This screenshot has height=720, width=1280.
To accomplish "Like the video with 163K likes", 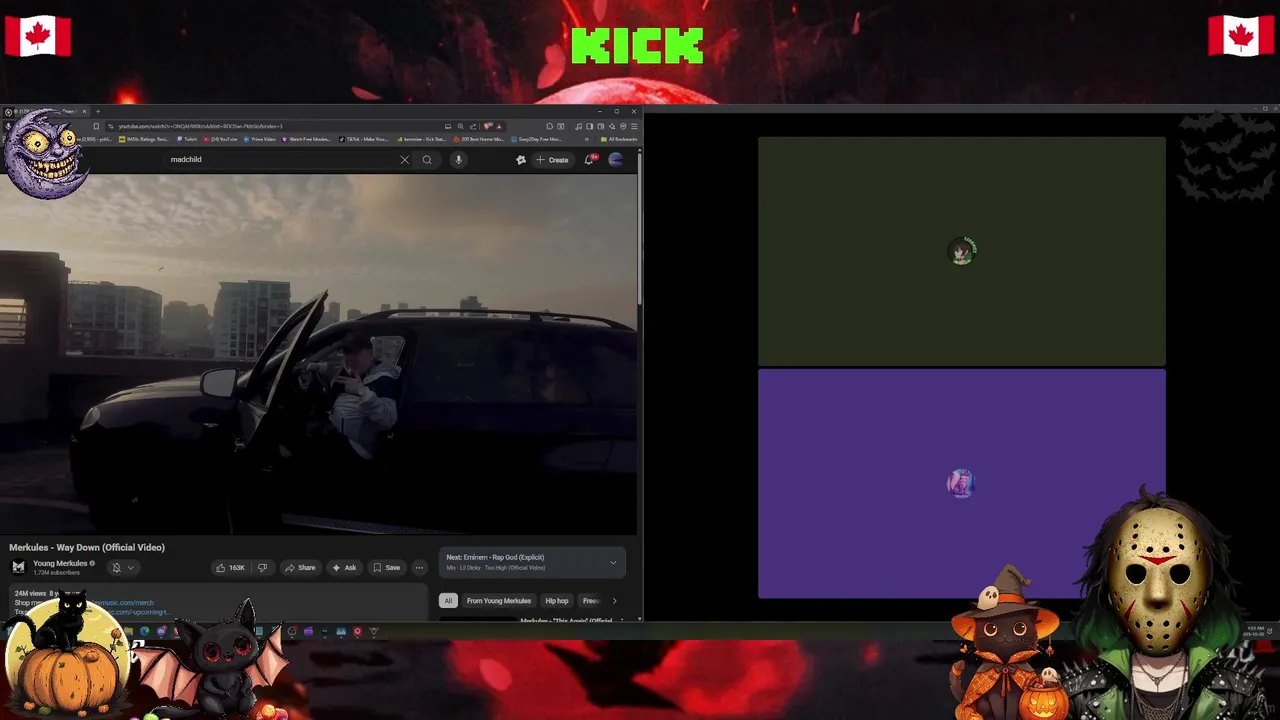I will click(231, 568).
